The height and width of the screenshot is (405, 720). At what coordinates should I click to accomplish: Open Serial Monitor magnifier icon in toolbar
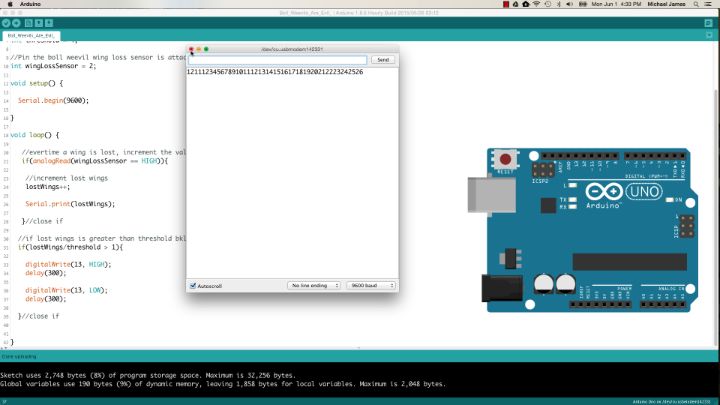point(709,23)
